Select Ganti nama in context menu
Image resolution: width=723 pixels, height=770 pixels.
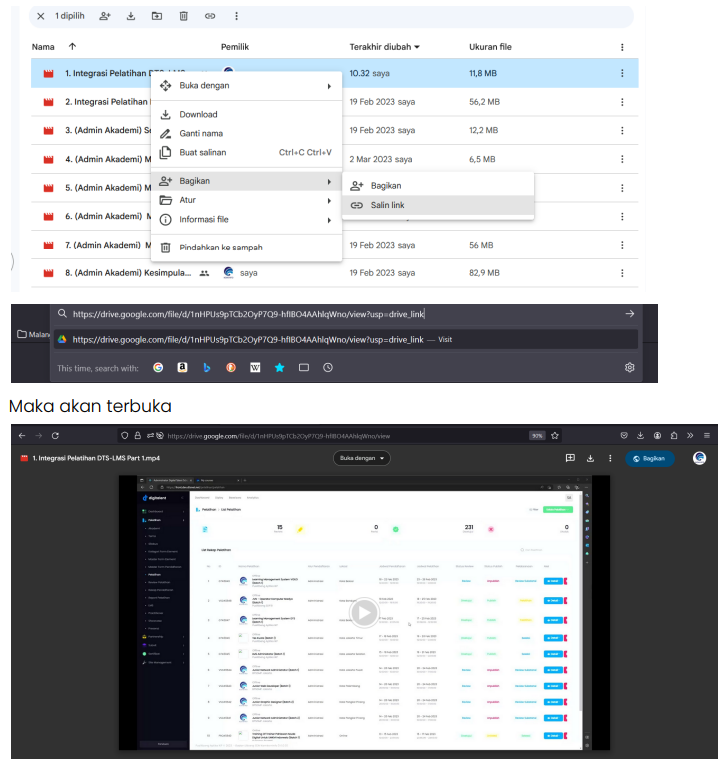pyautogui.click(x=200, y=134)
